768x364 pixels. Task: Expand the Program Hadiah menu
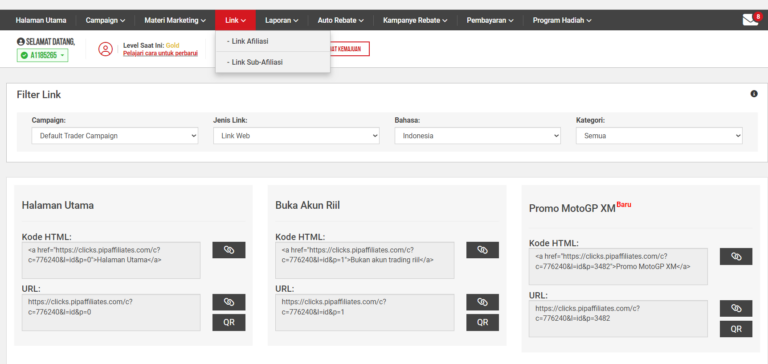(562, 21)
